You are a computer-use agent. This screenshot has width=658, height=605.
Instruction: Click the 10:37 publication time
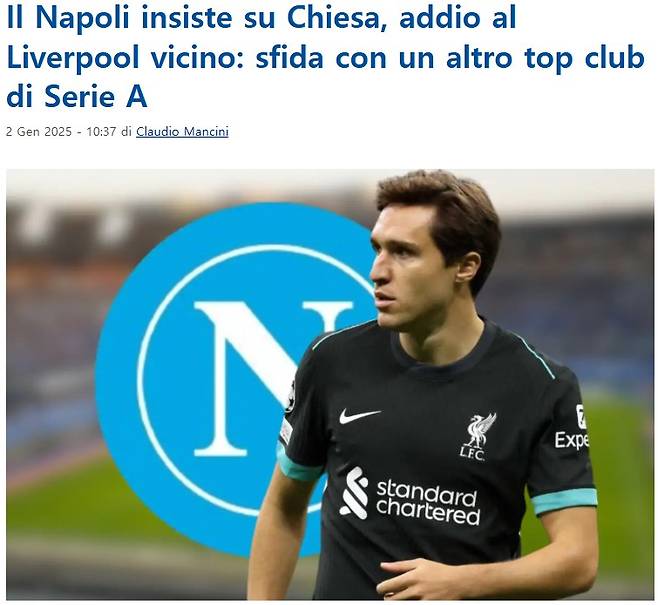101,132
